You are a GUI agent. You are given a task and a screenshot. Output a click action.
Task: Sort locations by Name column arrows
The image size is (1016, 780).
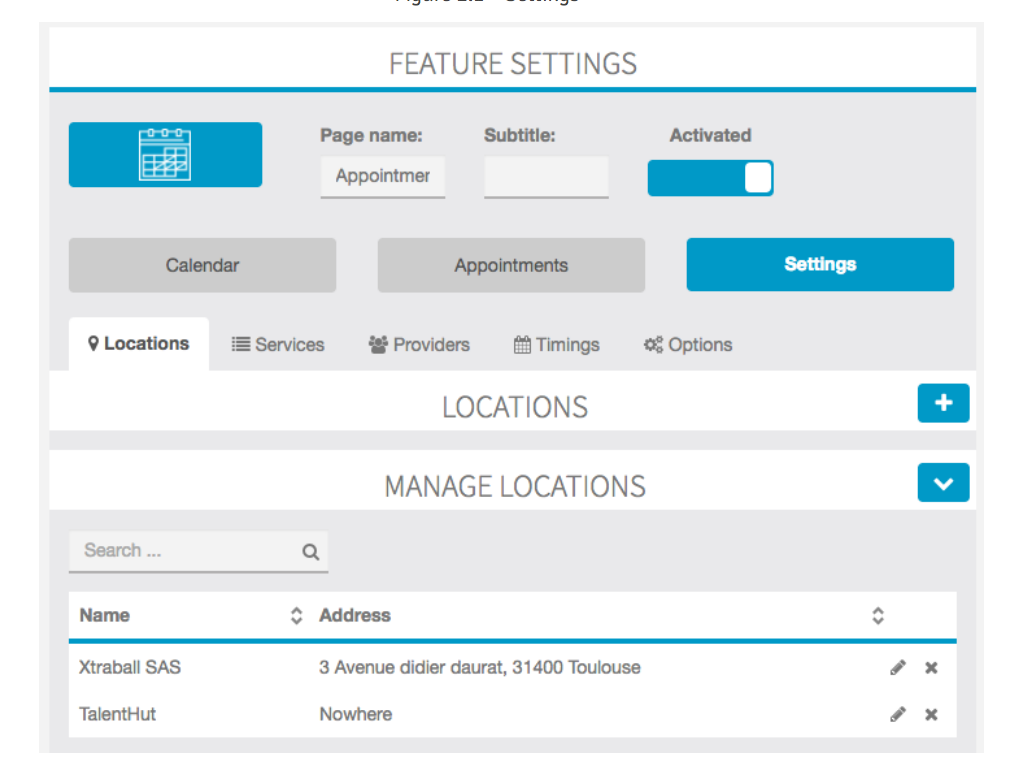[296, 616]
